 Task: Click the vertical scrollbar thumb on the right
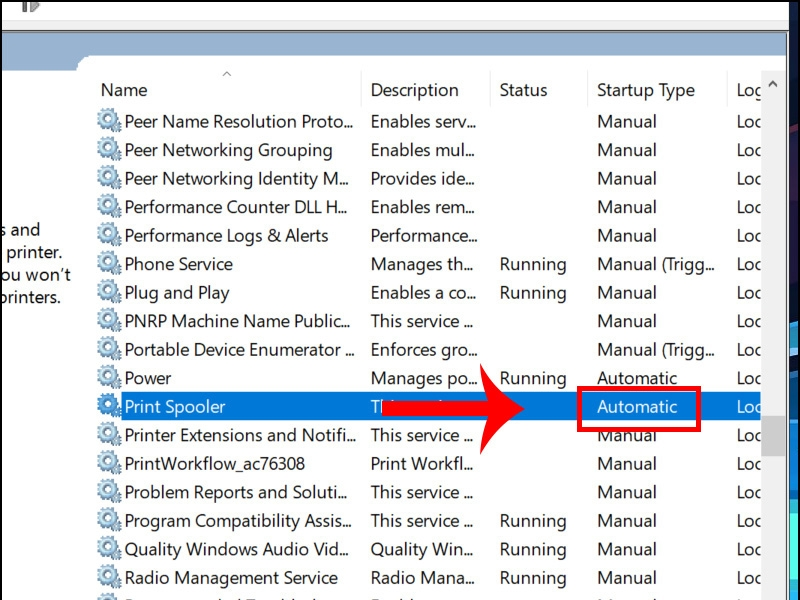[x=772, y=436]
